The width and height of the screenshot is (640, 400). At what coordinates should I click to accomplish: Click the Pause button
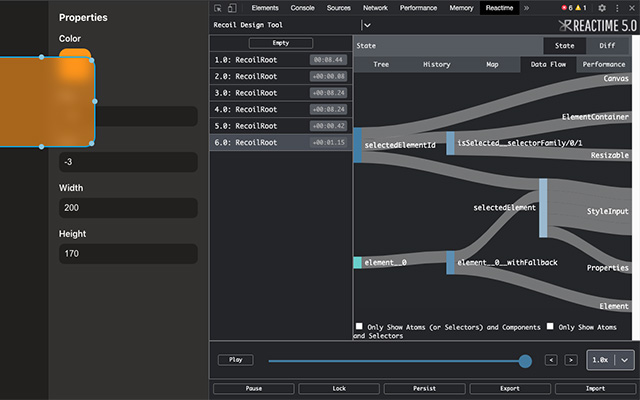253,389
